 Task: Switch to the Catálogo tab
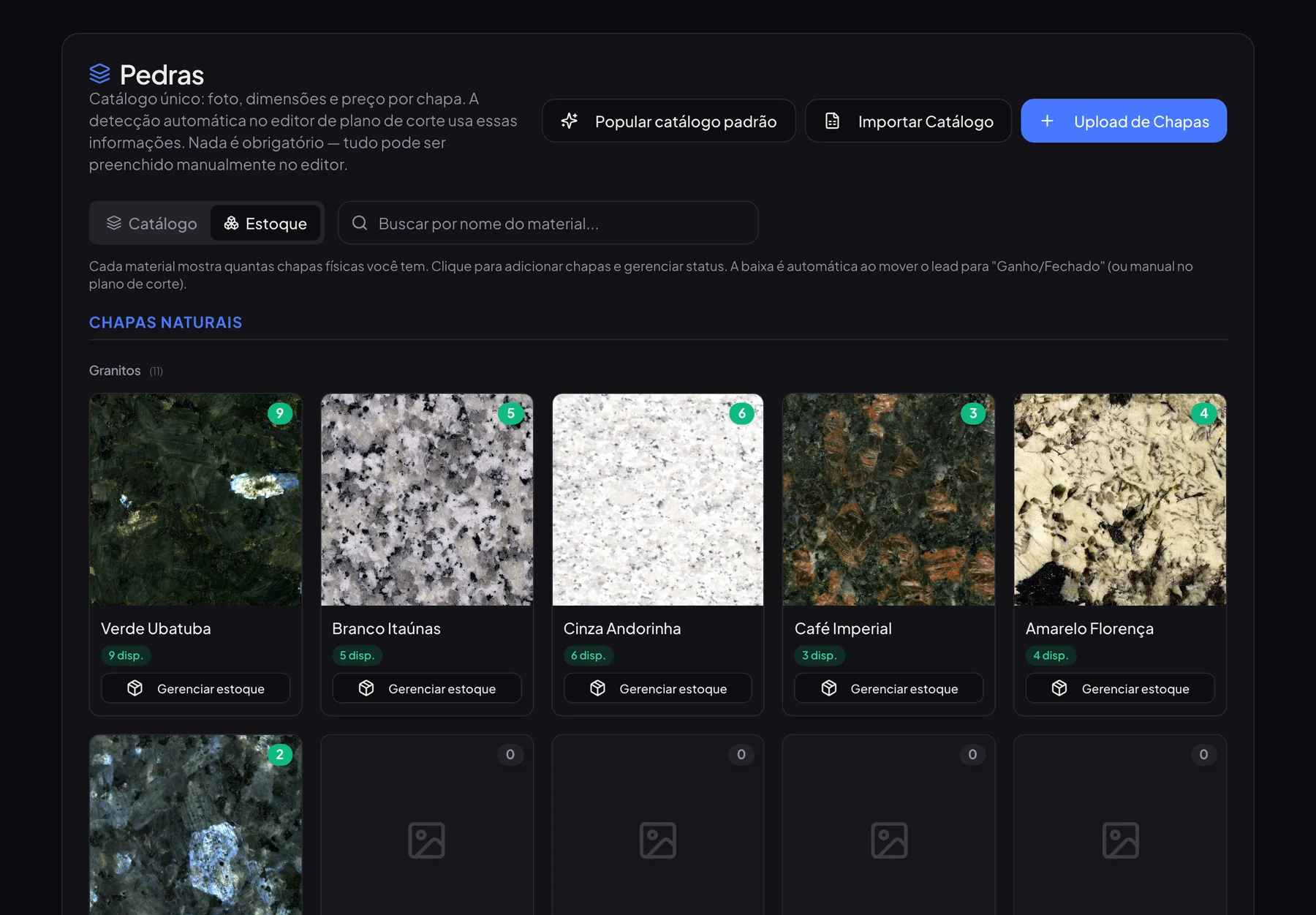152,223
